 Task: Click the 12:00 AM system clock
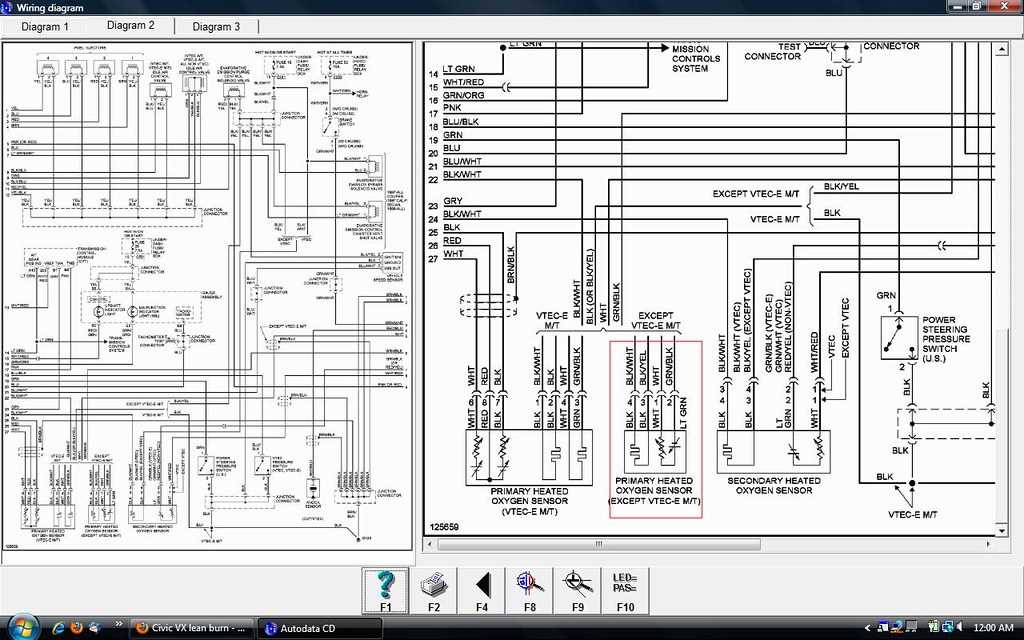tap(993, 628)
